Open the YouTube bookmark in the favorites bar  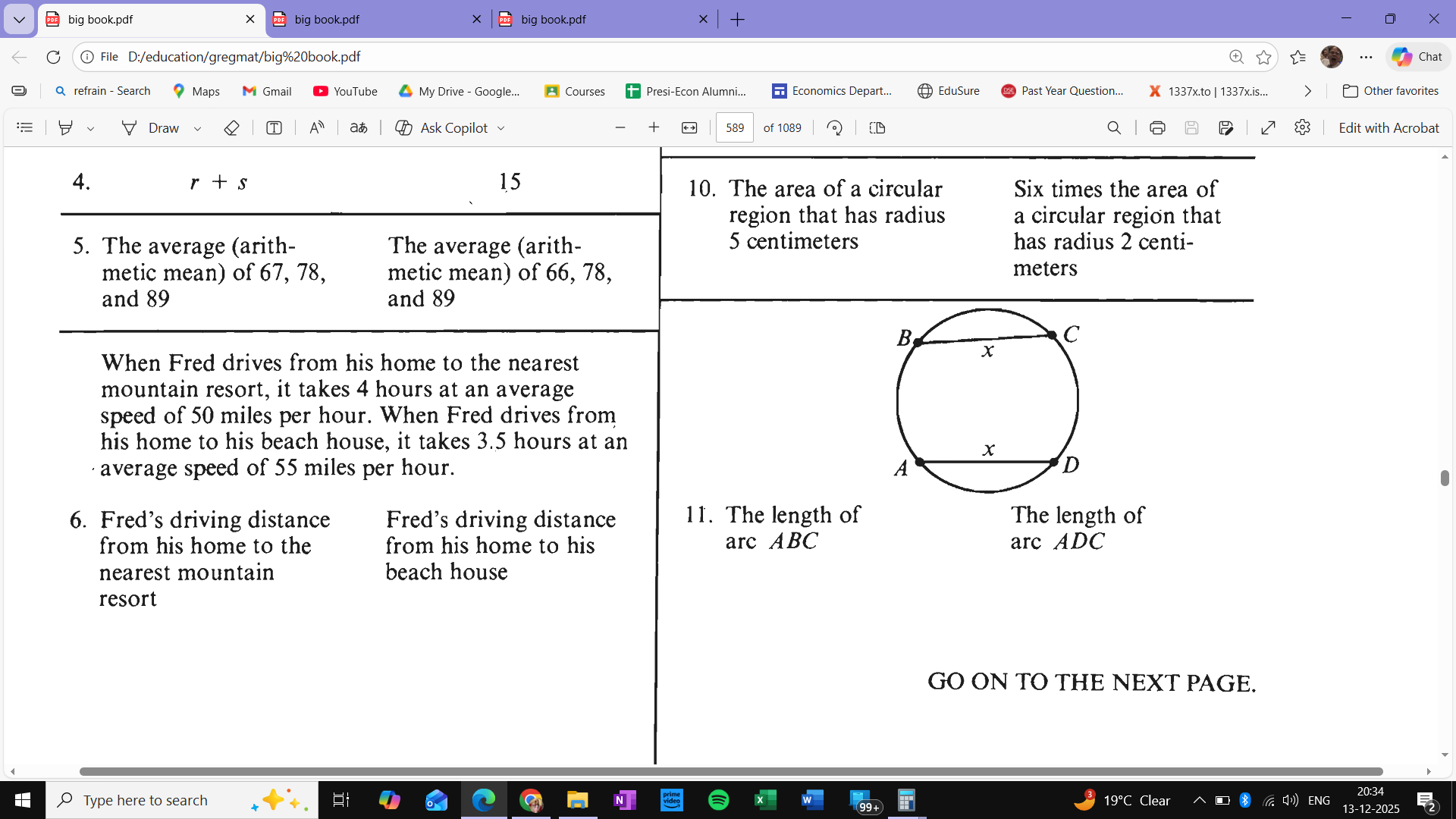(345, 91)
